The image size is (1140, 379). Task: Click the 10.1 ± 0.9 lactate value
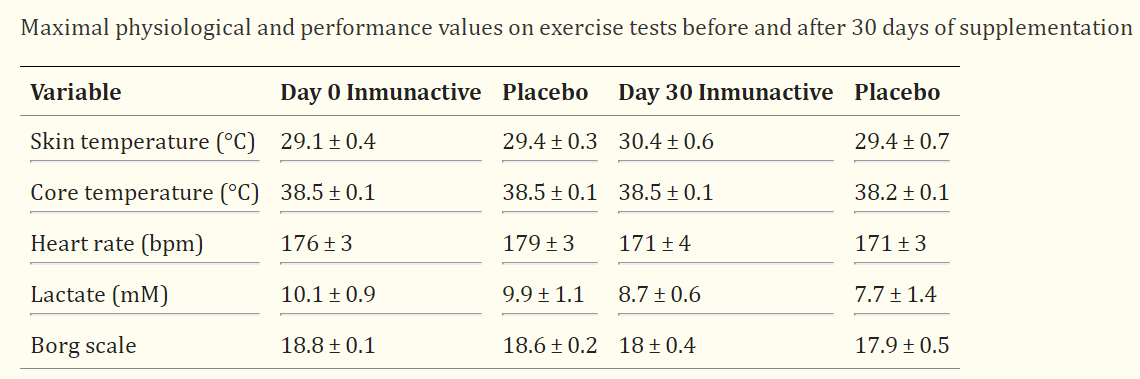tap(328, 295)
